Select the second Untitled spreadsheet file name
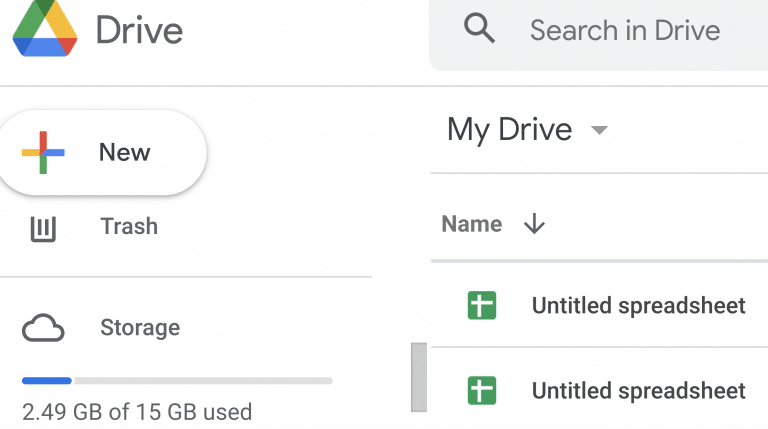The width and height of the screenshot is (768, 429). 638,390
